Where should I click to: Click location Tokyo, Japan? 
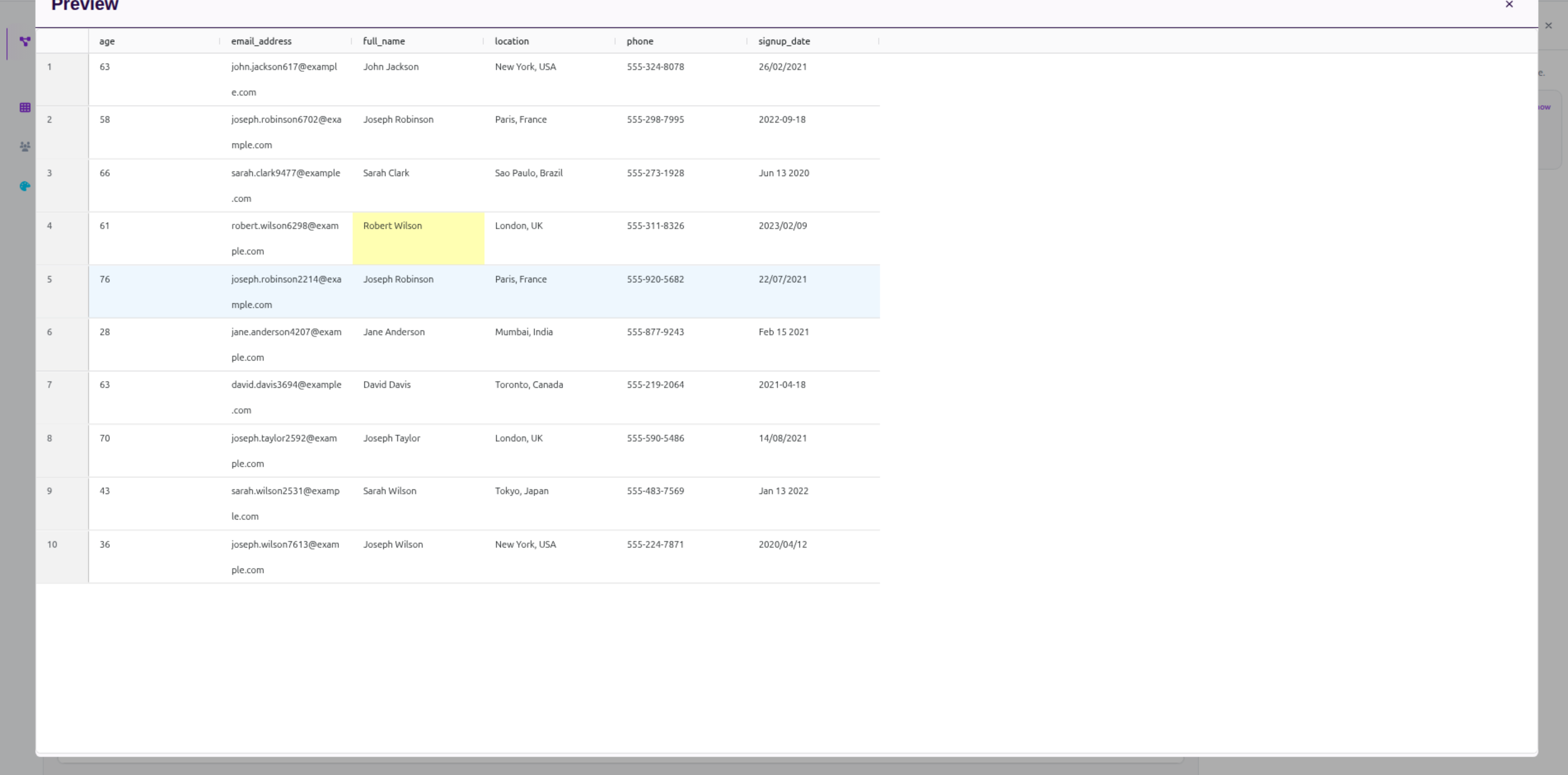click(550, 504)
